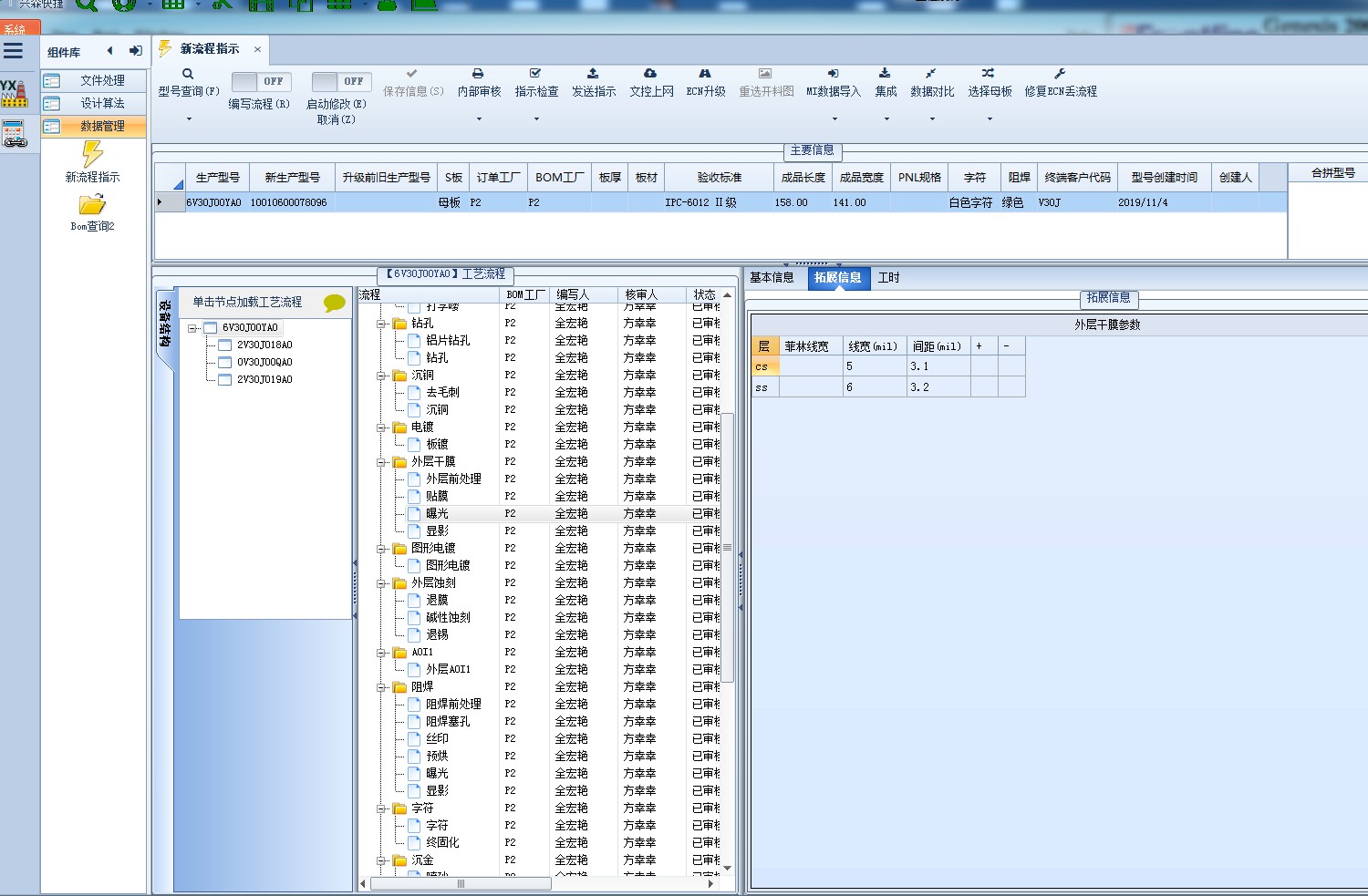
Task: Collapse the 电镀 folder node
Action: (381, 427)
